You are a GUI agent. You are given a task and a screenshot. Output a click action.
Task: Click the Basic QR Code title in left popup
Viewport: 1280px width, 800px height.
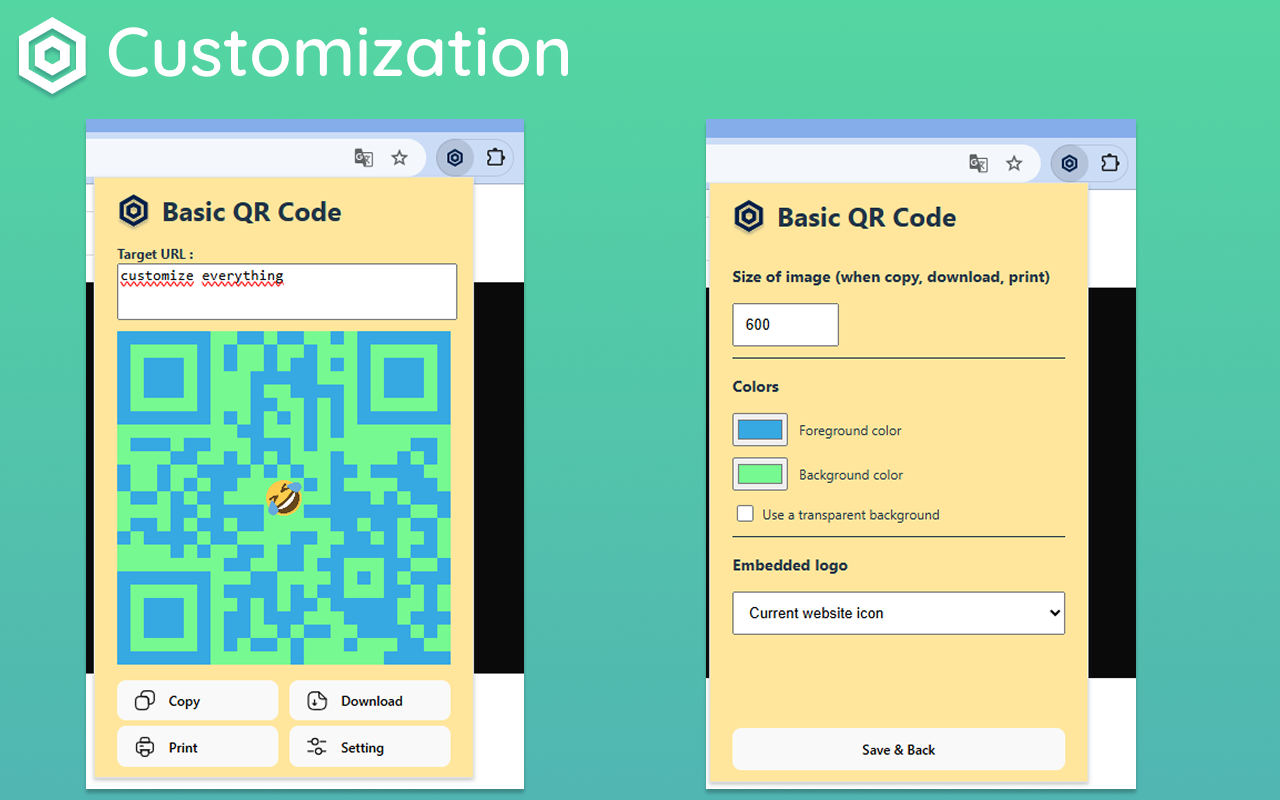tap(252, 212)
